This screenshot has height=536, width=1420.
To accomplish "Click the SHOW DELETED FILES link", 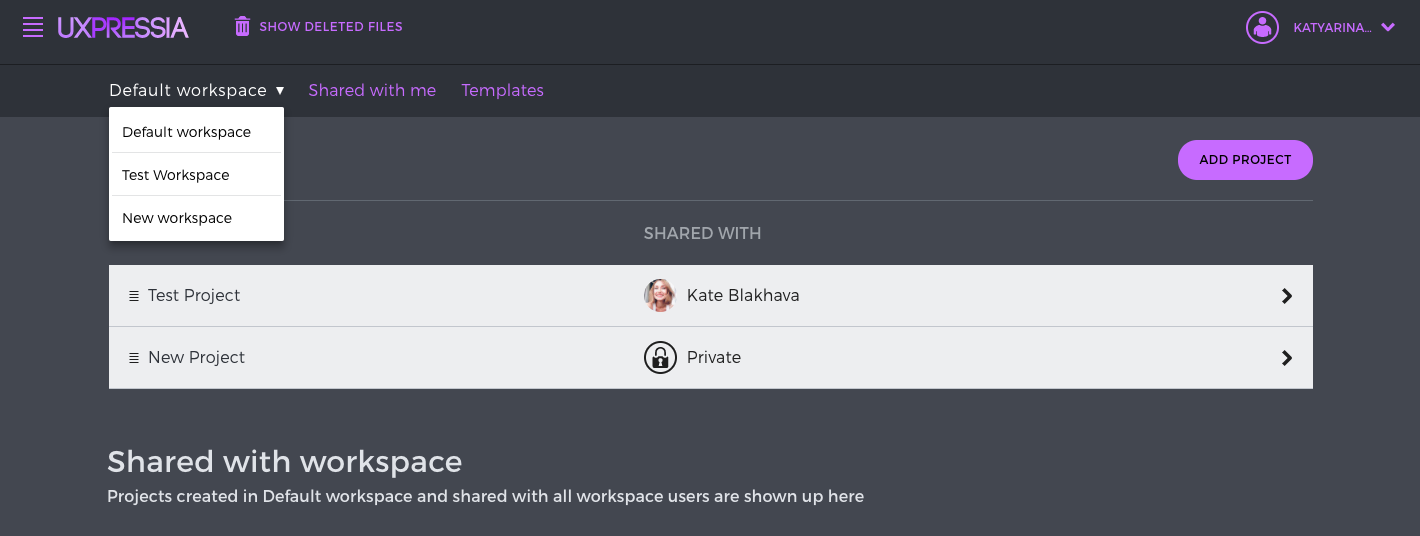I will (331, 27).
